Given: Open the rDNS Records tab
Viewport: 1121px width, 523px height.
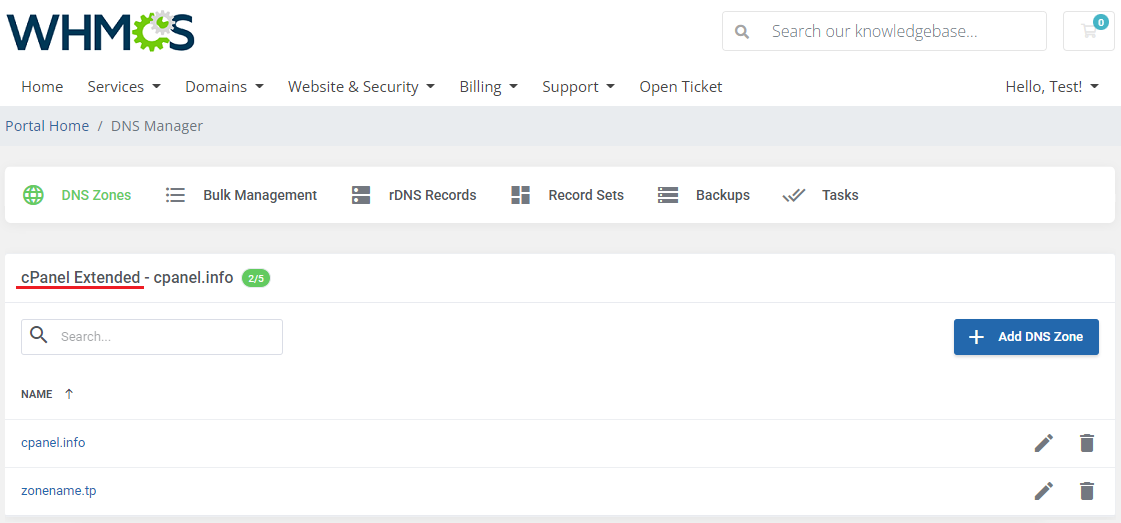Looking at the screenshot, I should coord(414,195).
